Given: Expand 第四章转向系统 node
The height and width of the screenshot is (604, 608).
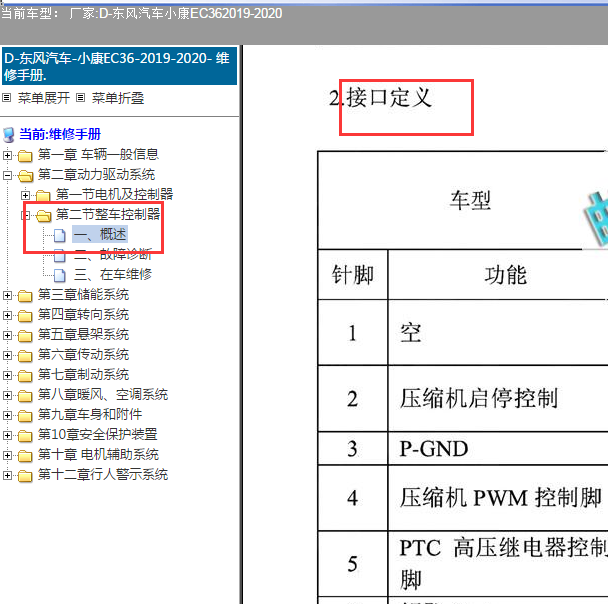Looking at the screenshot, I should (7, 316).
